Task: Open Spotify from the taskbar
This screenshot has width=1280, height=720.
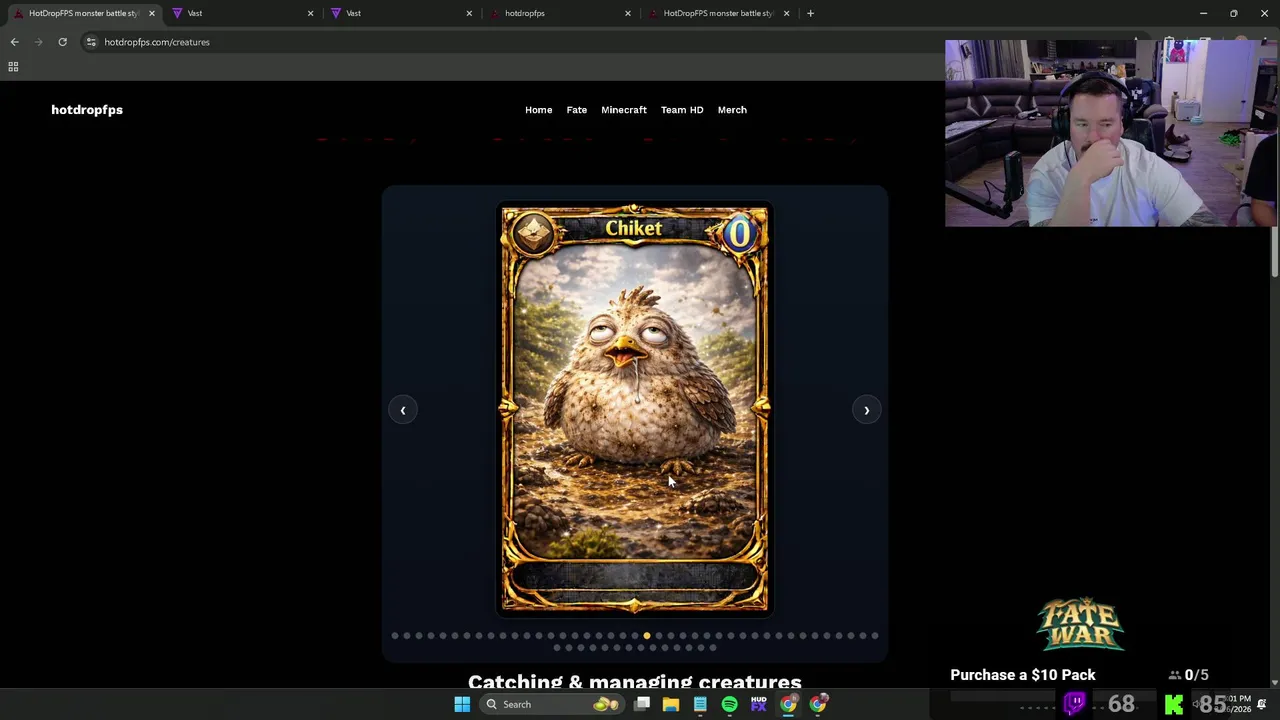Action: pyautogui.click(x=729, y=704)
